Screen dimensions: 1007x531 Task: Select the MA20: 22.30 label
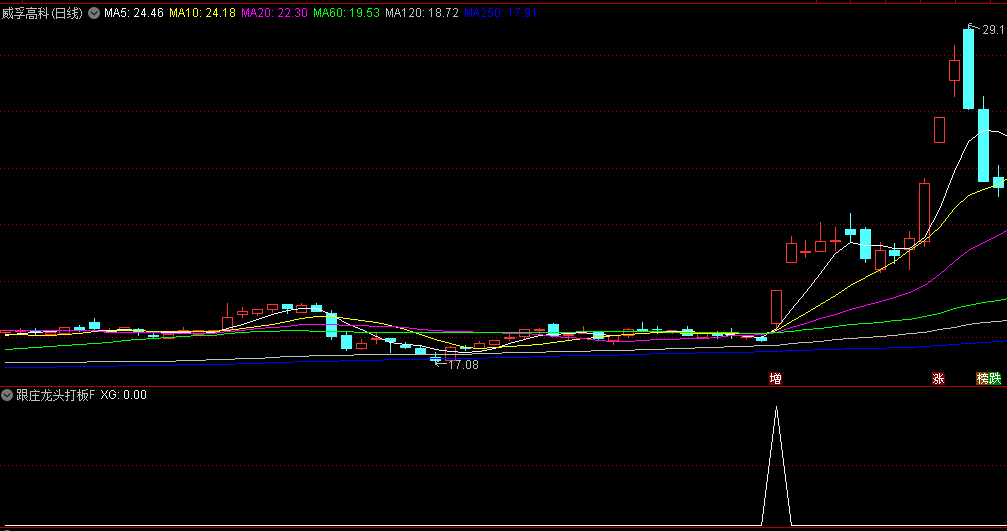coord(274,13)
